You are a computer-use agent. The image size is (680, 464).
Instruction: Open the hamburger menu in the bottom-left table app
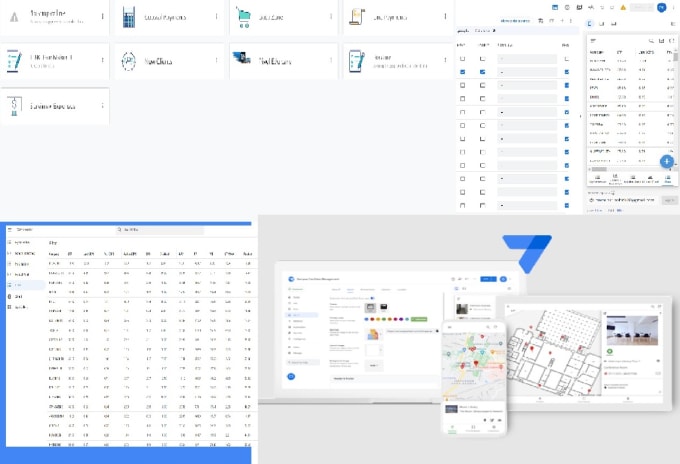point(10,229)
